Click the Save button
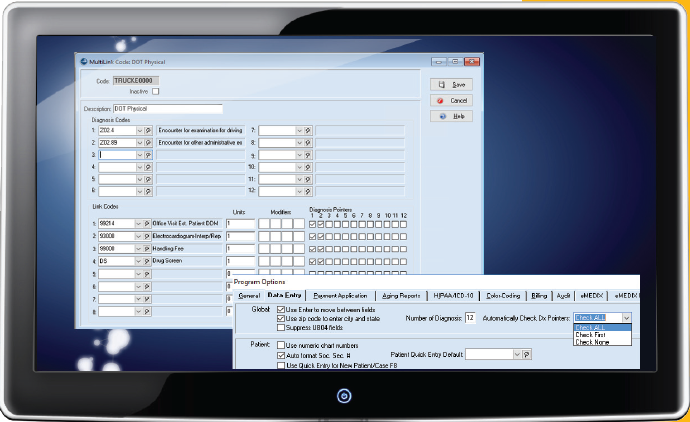This screenshot has width=690, height=422. pos(453,85)
